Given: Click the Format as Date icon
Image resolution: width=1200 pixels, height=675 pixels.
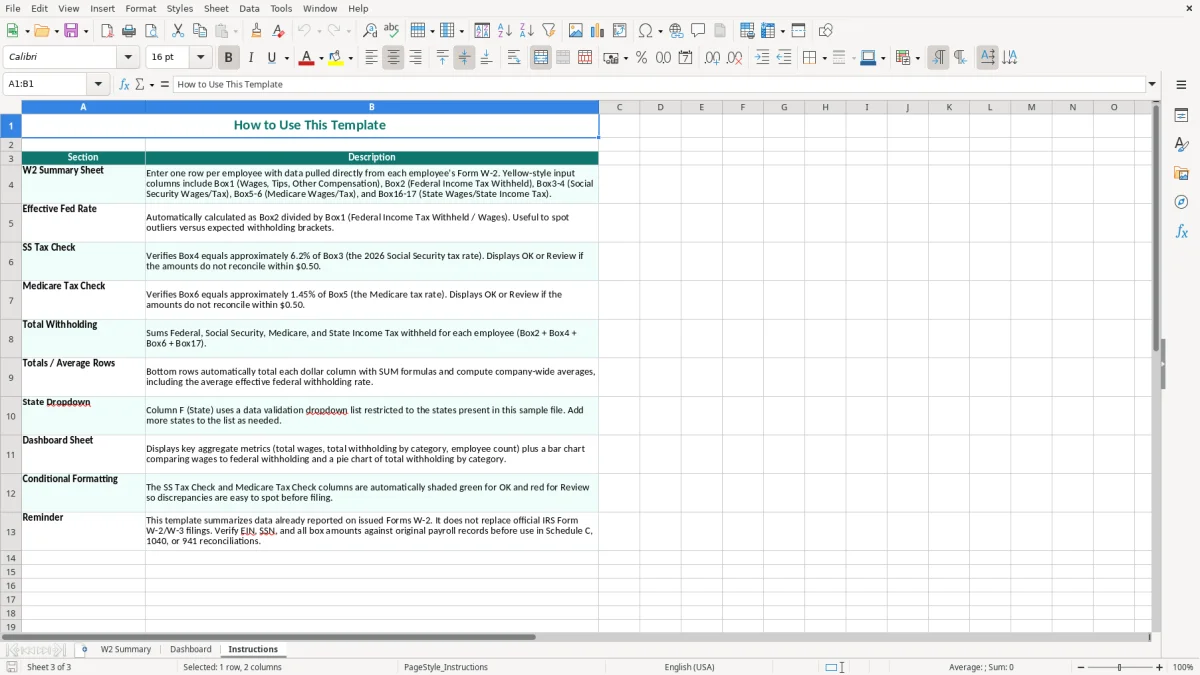Looking at the screenshot, I should [x=685, y=58].
